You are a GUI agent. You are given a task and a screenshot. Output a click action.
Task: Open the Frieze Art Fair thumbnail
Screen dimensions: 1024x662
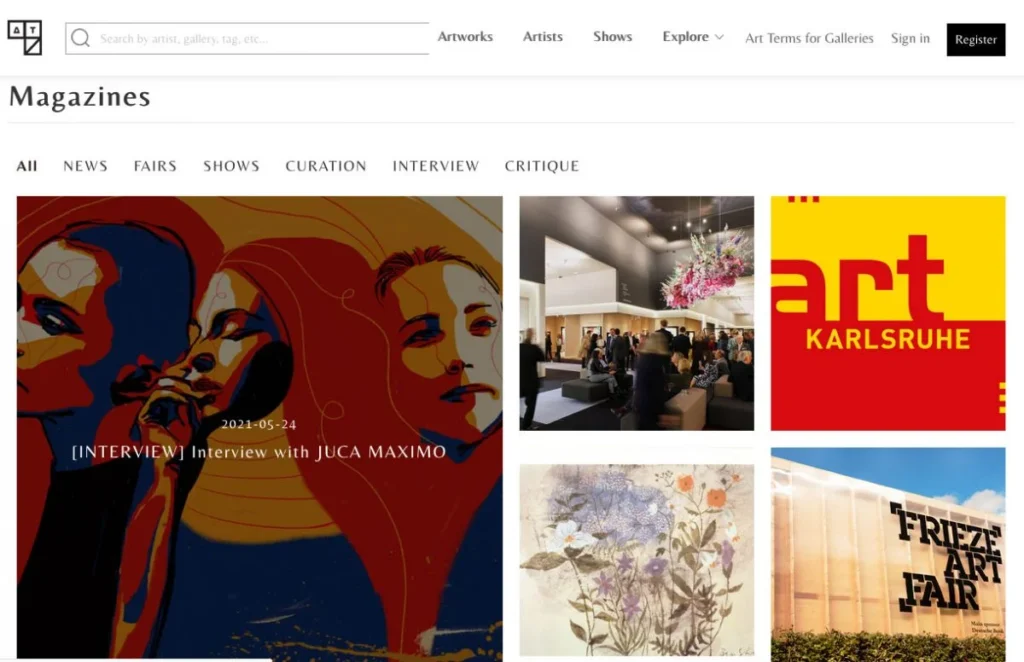888,554
